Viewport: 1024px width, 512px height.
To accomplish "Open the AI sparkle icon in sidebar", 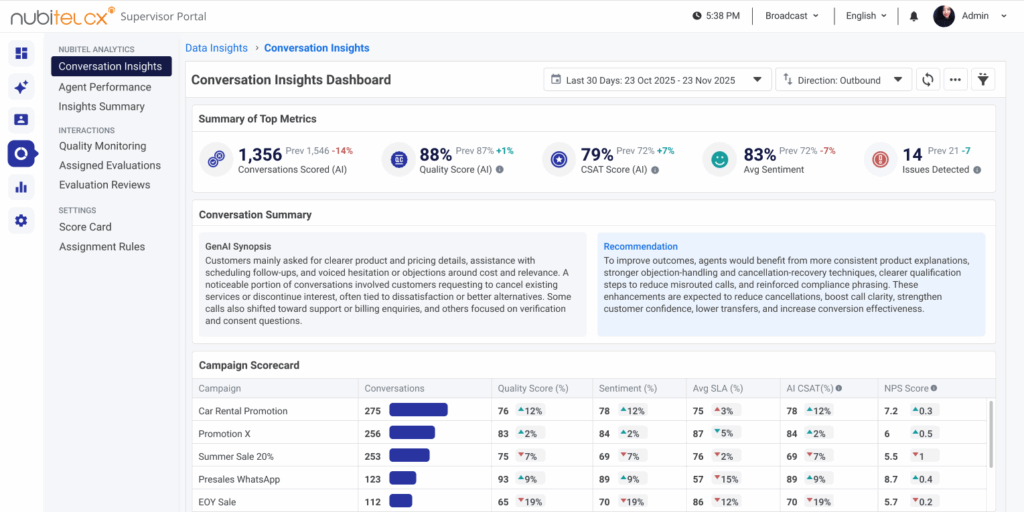I will click(x=21, y=86).
